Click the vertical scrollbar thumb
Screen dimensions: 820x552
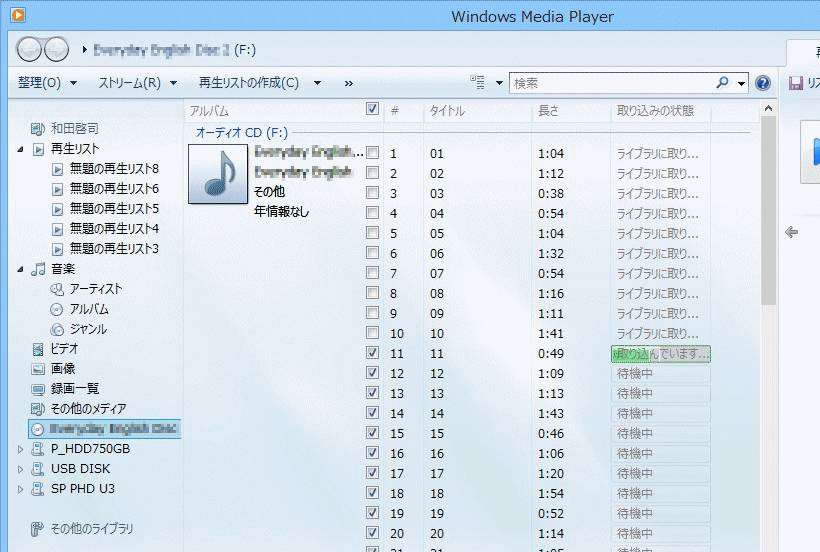[768, 210]
